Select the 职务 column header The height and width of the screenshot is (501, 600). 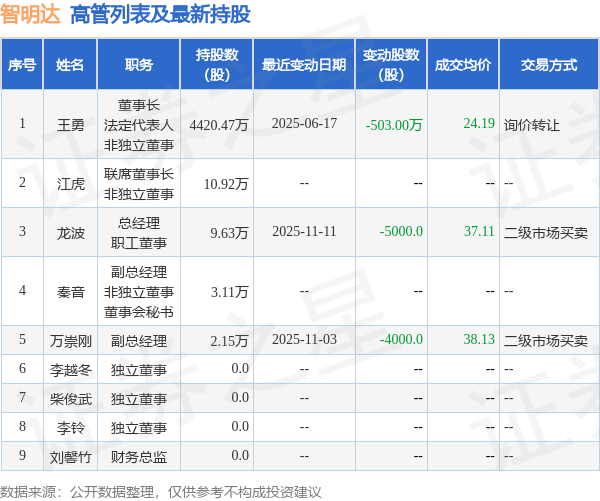[139, 65]
